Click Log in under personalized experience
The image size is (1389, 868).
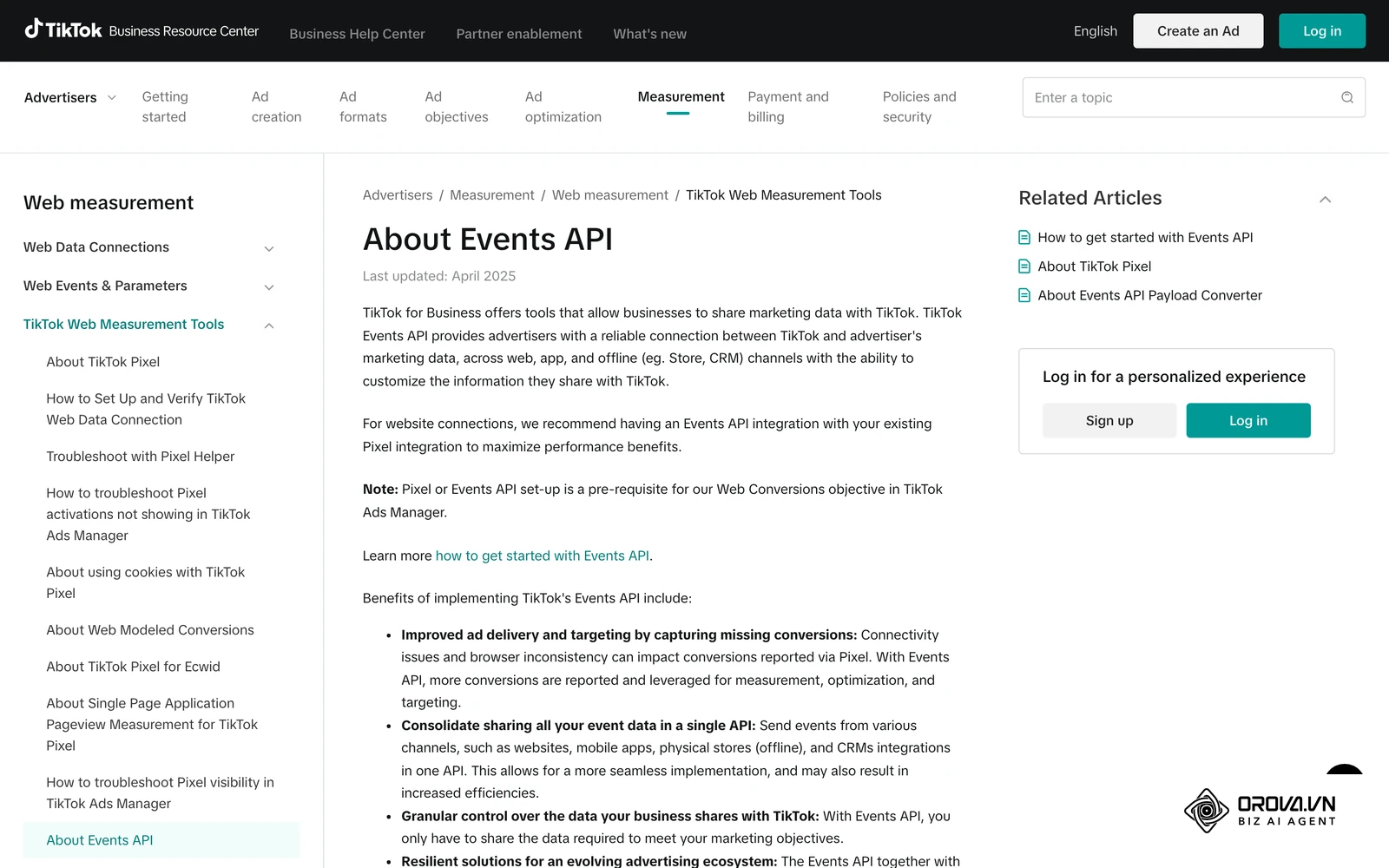click(1248, 421)
